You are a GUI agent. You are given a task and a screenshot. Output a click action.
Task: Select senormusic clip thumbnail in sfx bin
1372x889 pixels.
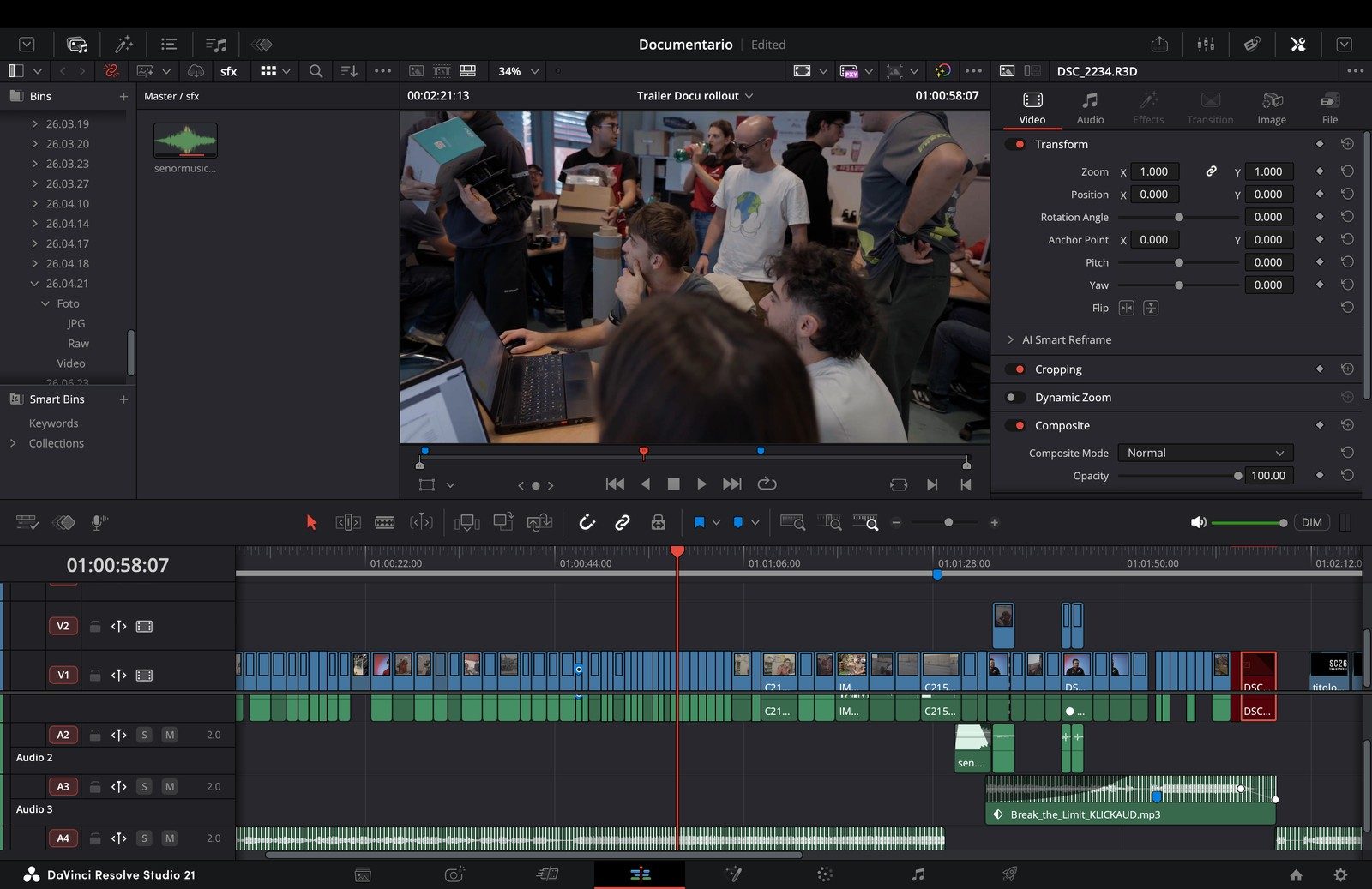[185, 140]
